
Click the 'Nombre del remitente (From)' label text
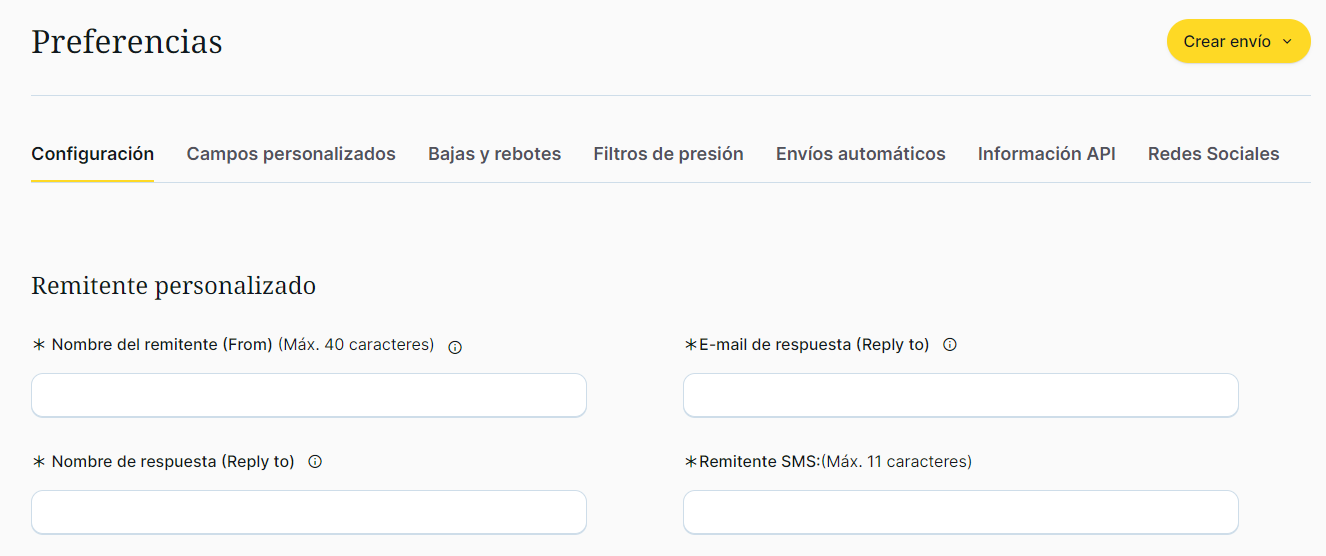(x=162, y=345)
